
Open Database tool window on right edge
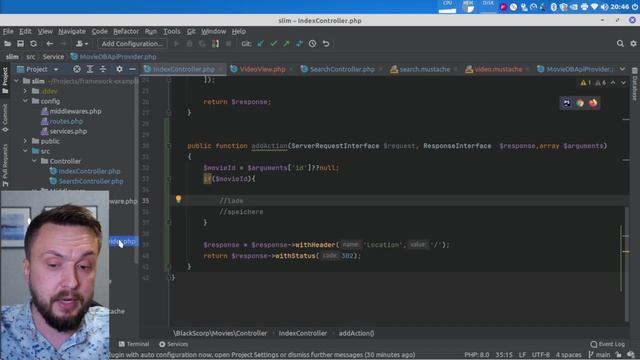pyautogui.click(x=635, y=84)
